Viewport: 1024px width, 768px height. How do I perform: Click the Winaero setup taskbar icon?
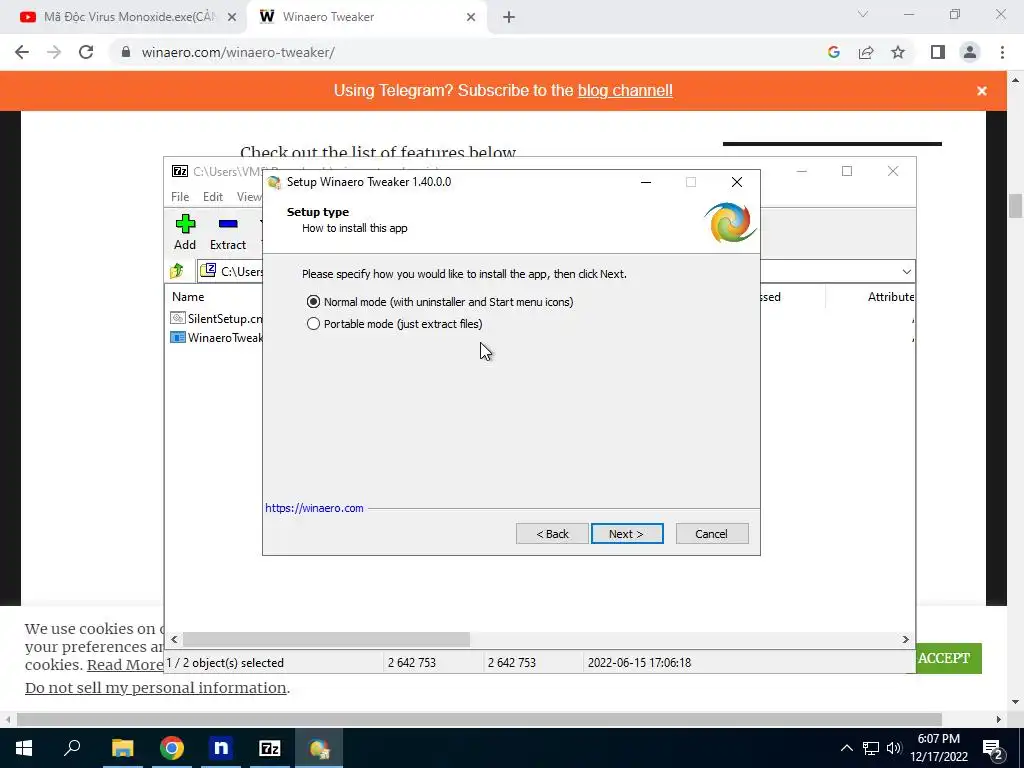[319, 748]
